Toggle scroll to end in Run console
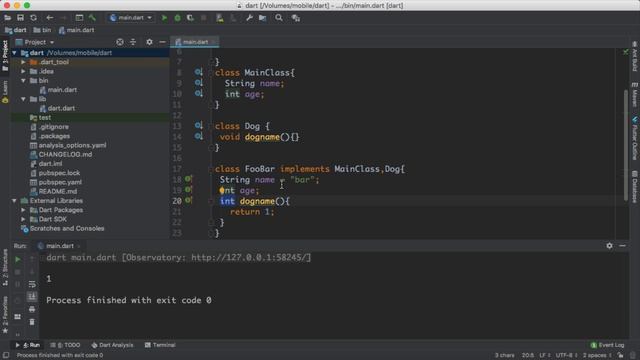 click(x=32, y=297)
